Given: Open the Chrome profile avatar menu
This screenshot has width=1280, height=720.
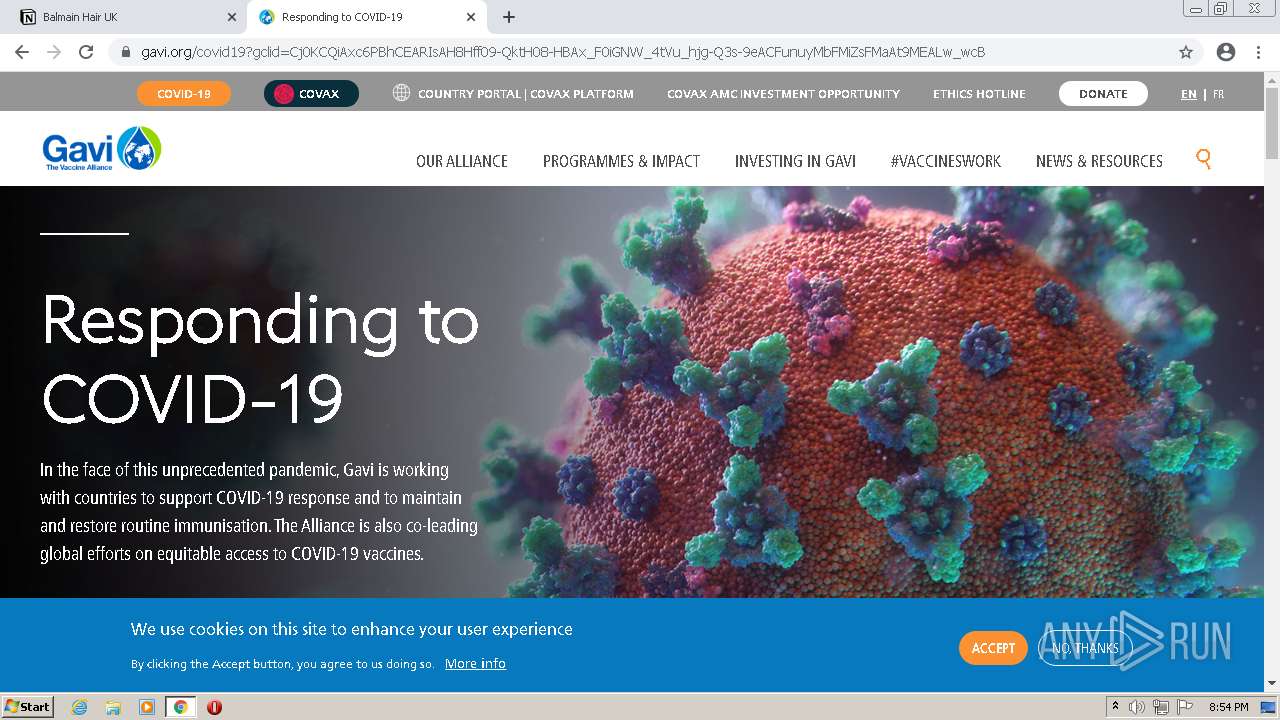Looking at the screenshot, I should tap(1226, 52).
